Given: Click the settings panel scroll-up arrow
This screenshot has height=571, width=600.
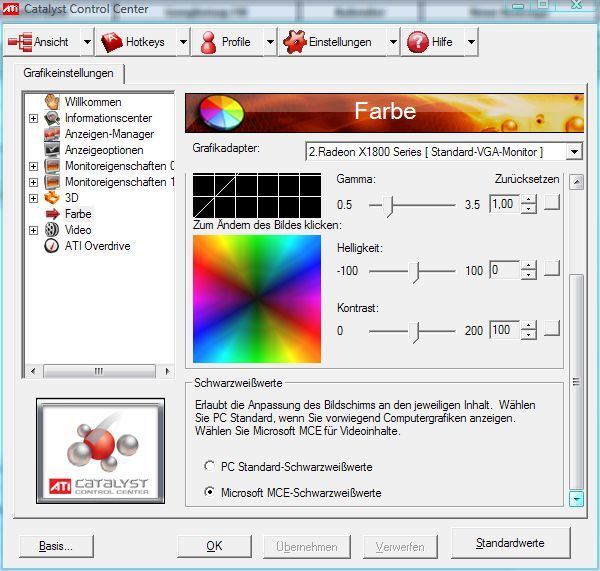Looking at the screenshot, I should click(x=576, y=182).
